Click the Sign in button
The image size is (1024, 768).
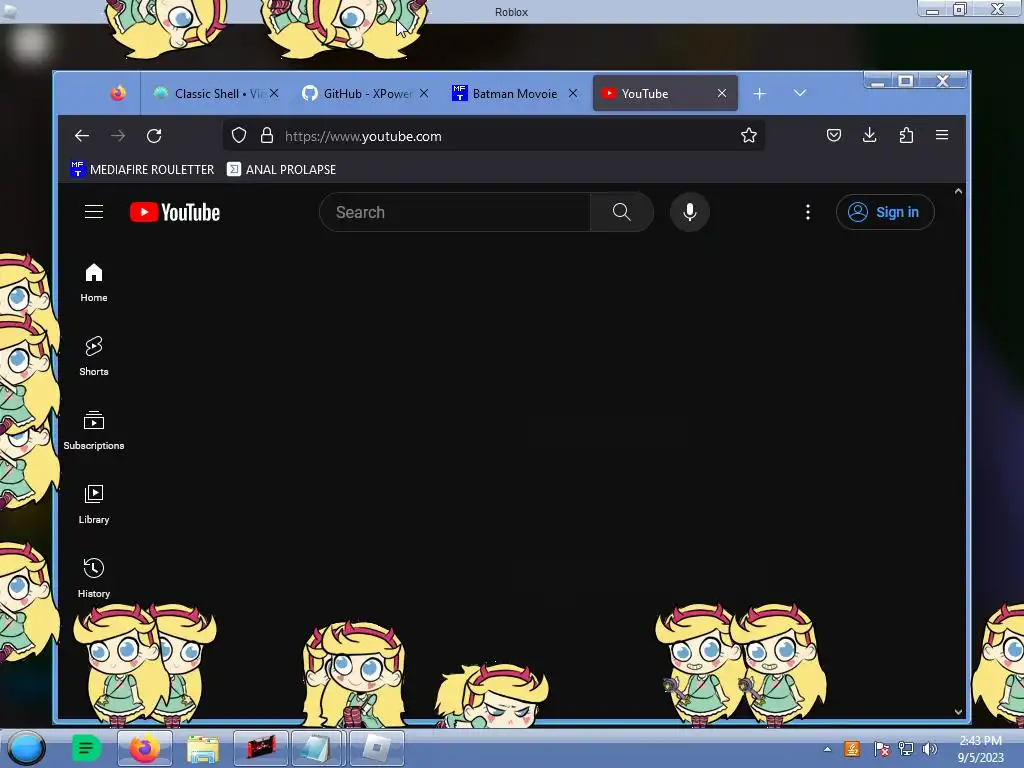885,212
